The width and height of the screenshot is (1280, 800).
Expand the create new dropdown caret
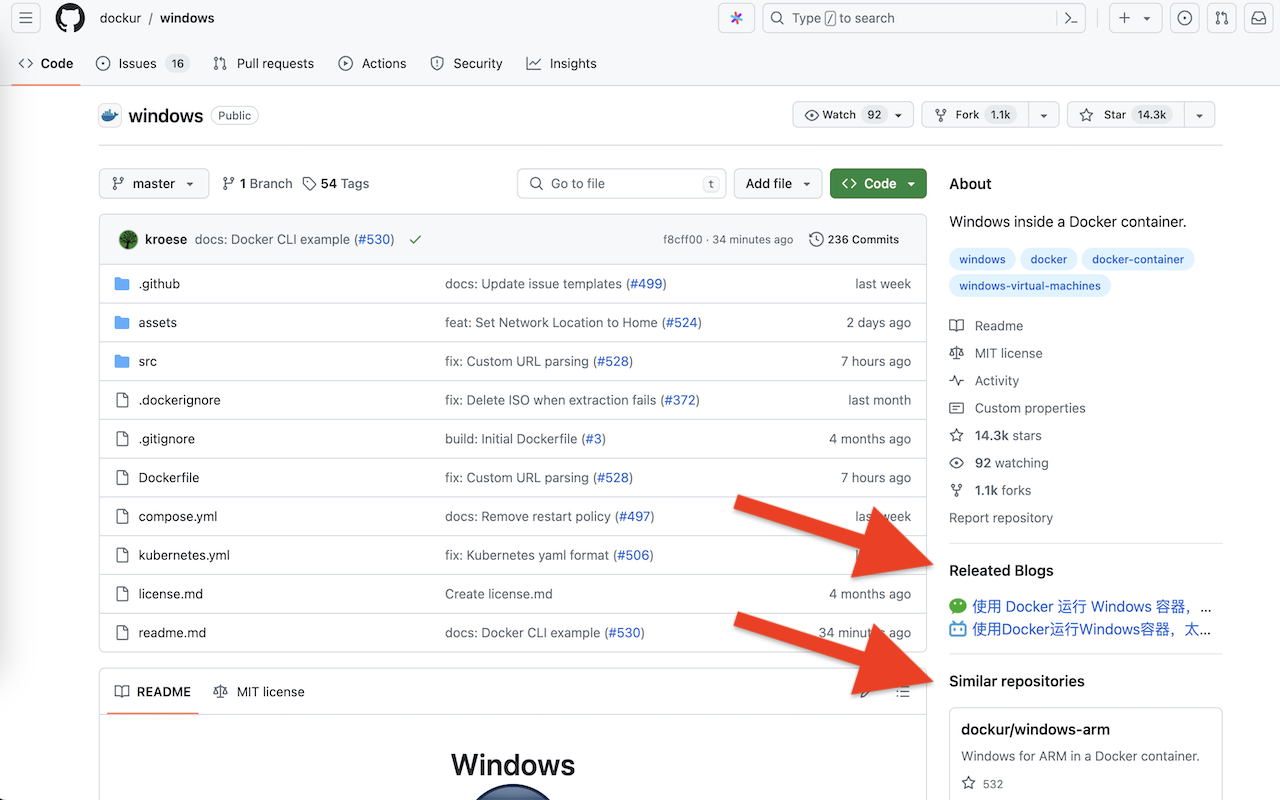coord(1148,18)
